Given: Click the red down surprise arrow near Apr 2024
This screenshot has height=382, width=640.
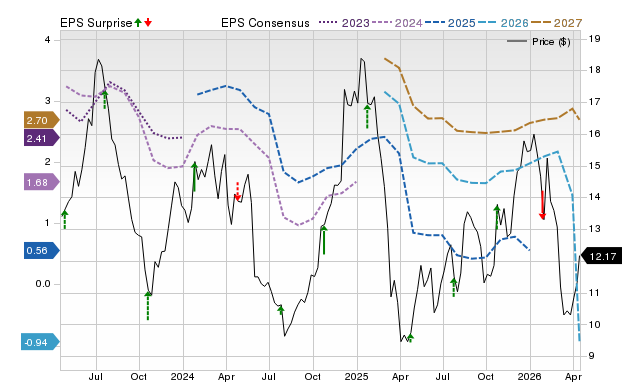Looking at the screenshot, I should (238, 191).
